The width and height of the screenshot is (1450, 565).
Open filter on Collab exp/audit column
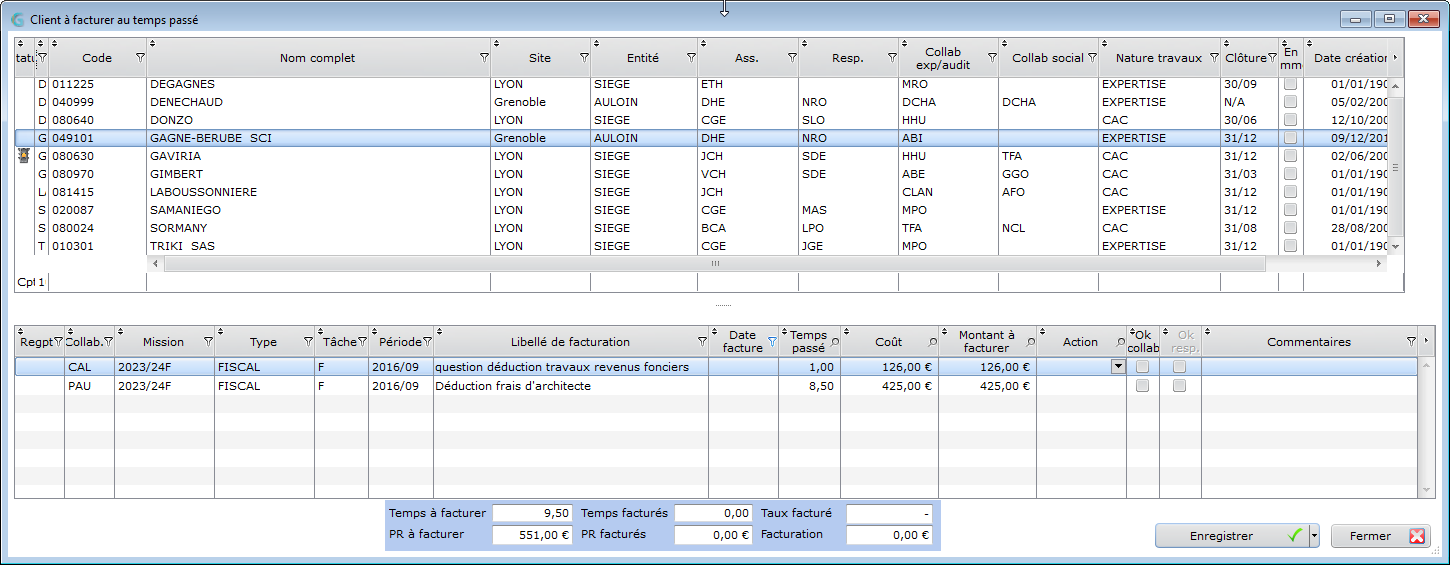pos(992,58)
